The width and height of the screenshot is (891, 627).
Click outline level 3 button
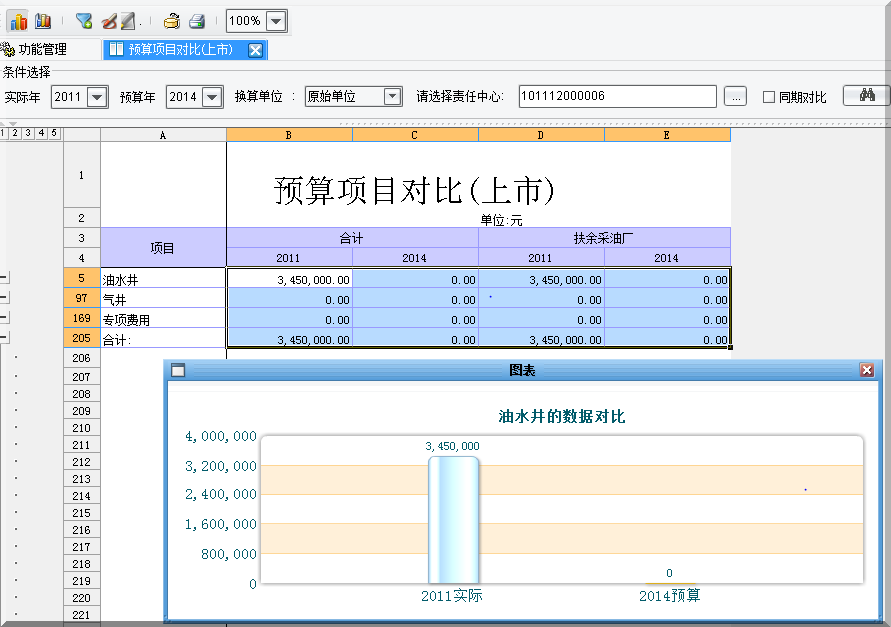28,133
